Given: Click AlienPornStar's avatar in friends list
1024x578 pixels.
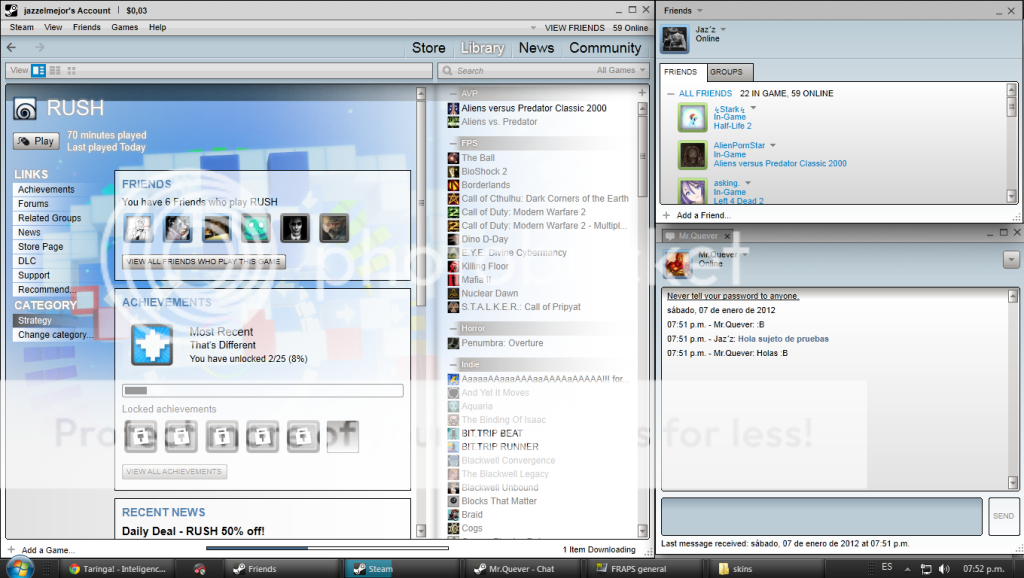Looking at the screenshot, I should (692, 155).
